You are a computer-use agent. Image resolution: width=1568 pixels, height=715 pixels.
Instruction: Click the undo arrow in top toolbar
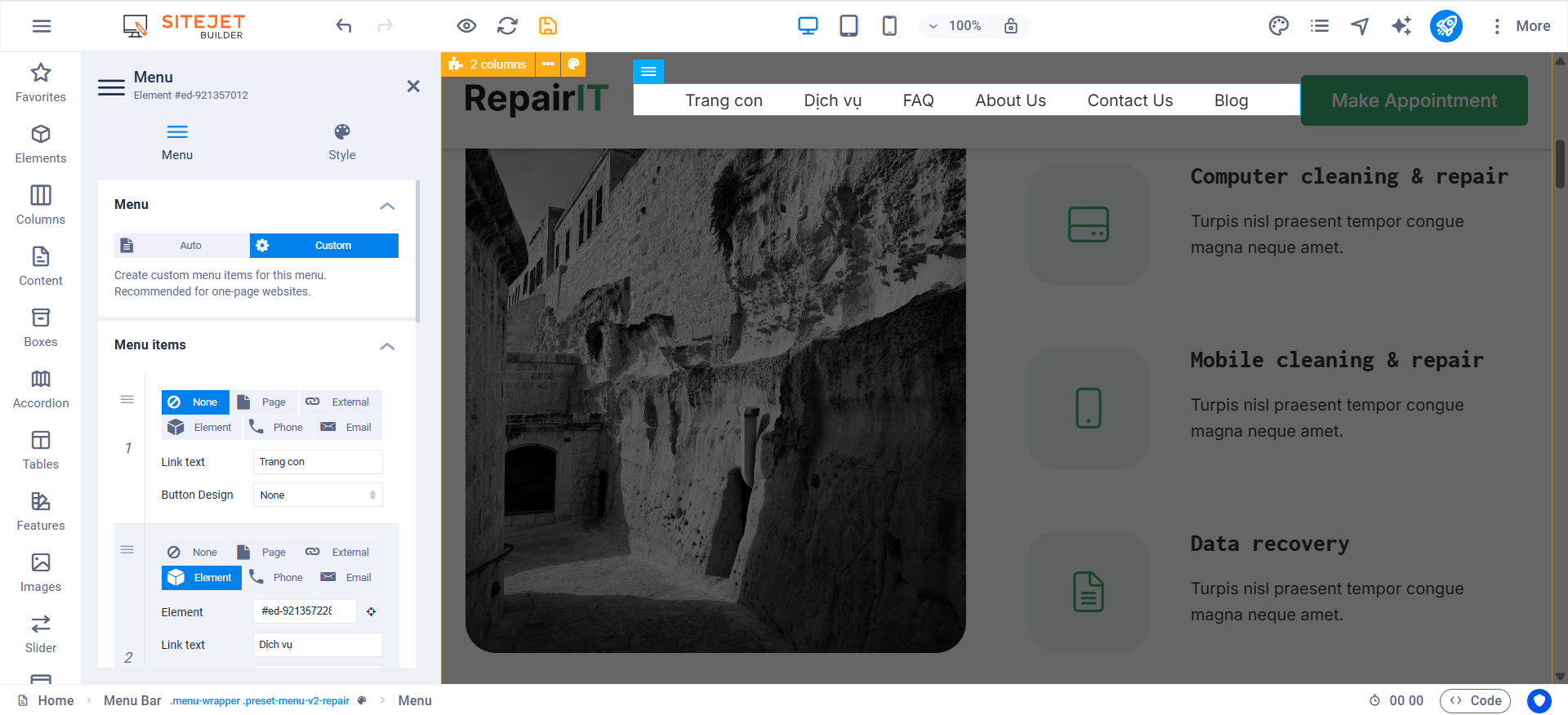(344, 26)
